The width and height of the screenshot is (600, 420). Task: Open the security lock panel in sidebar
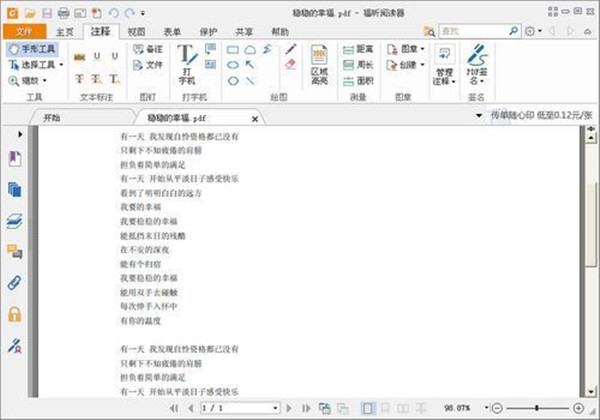click(x=15, y=314)
